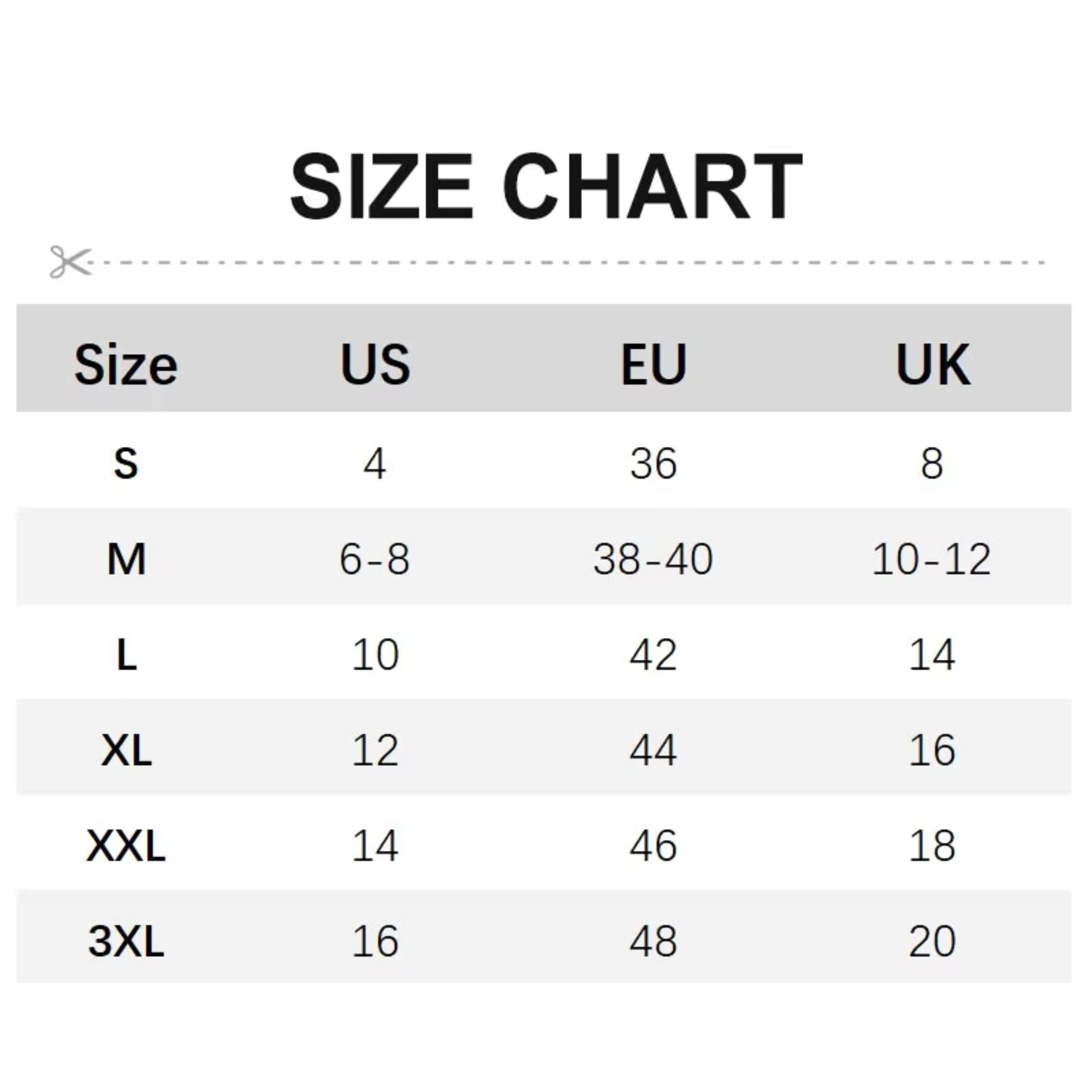This screenshot has width=1092, height=1092.
Task: Click the dashed cut line
Action: pos(566,262)
